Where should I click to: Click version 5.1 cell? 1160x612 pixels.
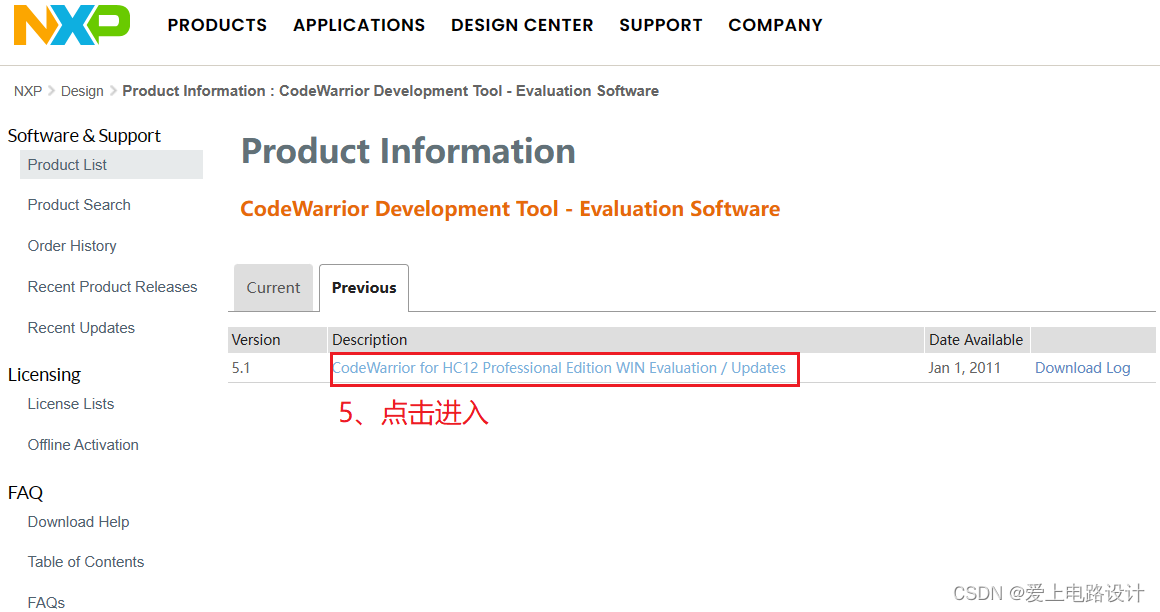(241, 368)
